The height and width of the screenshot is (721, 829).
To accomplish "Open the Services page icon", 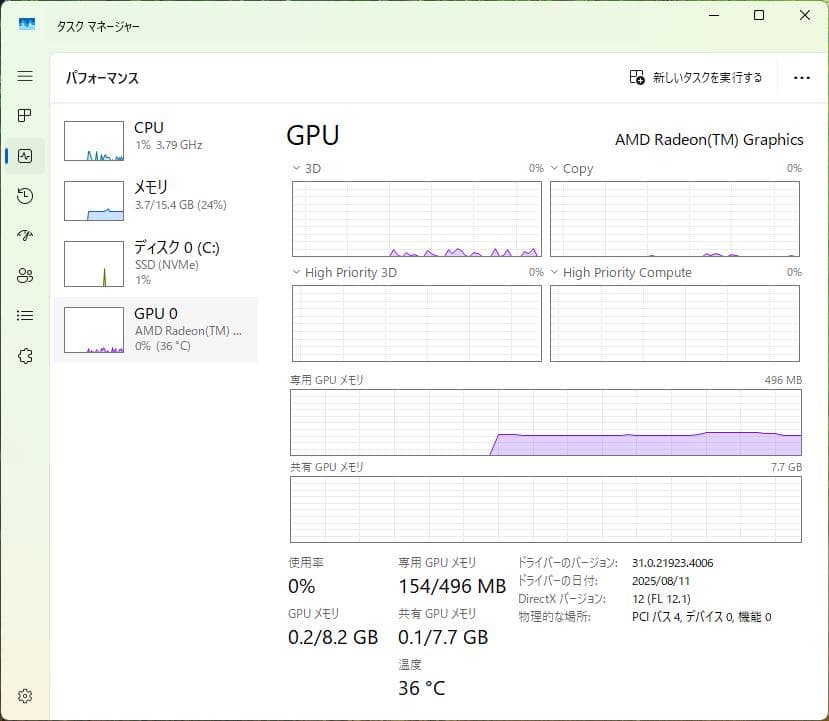I will (24, 355).
